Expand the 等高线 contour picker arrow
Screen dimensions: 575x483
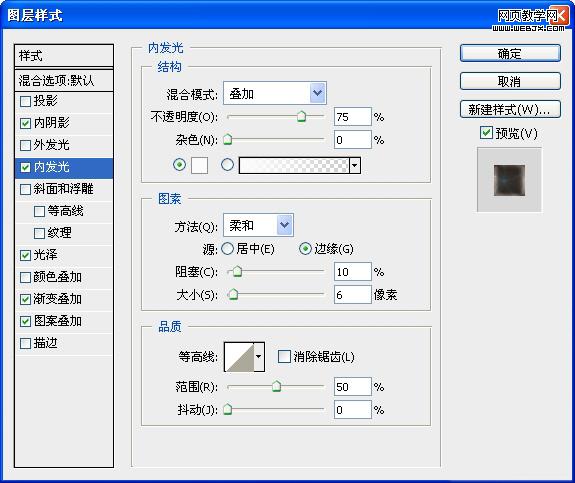(x=259, y=356)
